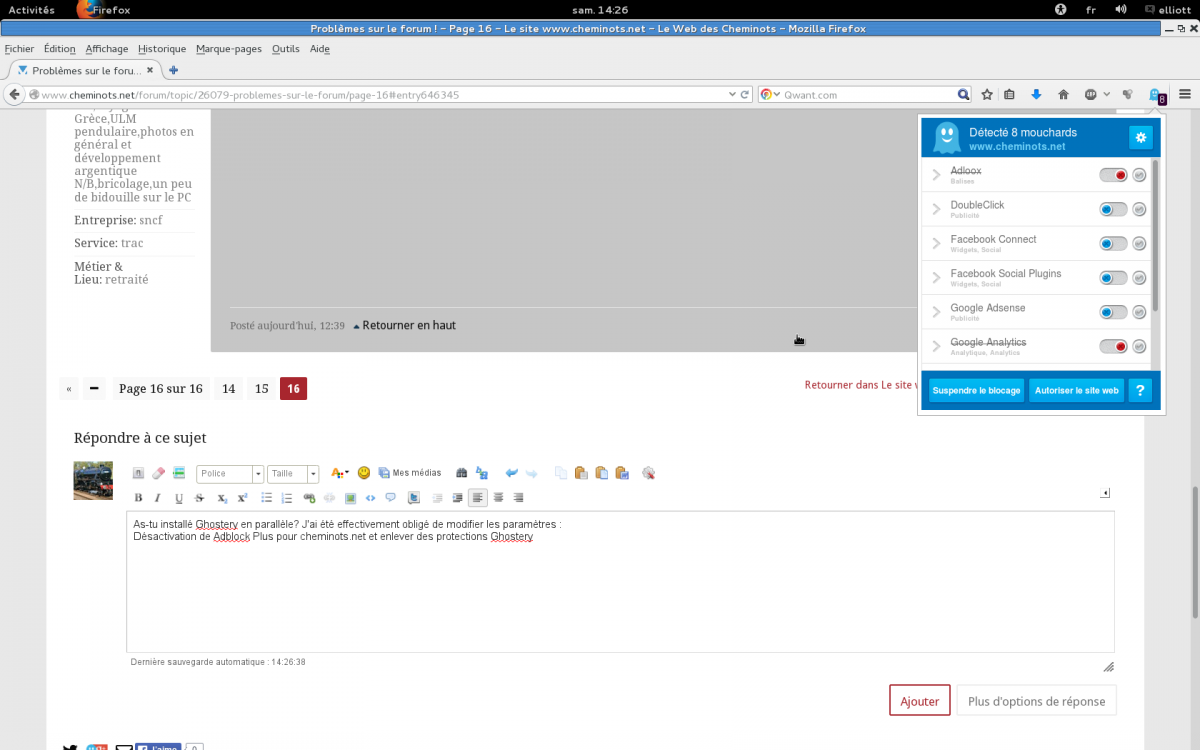The image size is (1200, 750).
Task: Click the Ajouter button to post reply
Action: pyautogui.click(x=919, y=701)
